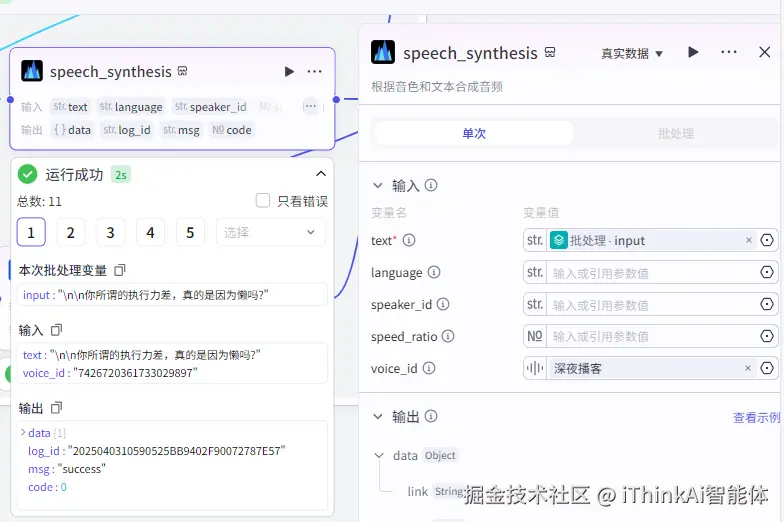The height and width of the screenshot is (522, 784).
Task: Click the side panel speech_synthesis logo
Action: tap(383, 52)
